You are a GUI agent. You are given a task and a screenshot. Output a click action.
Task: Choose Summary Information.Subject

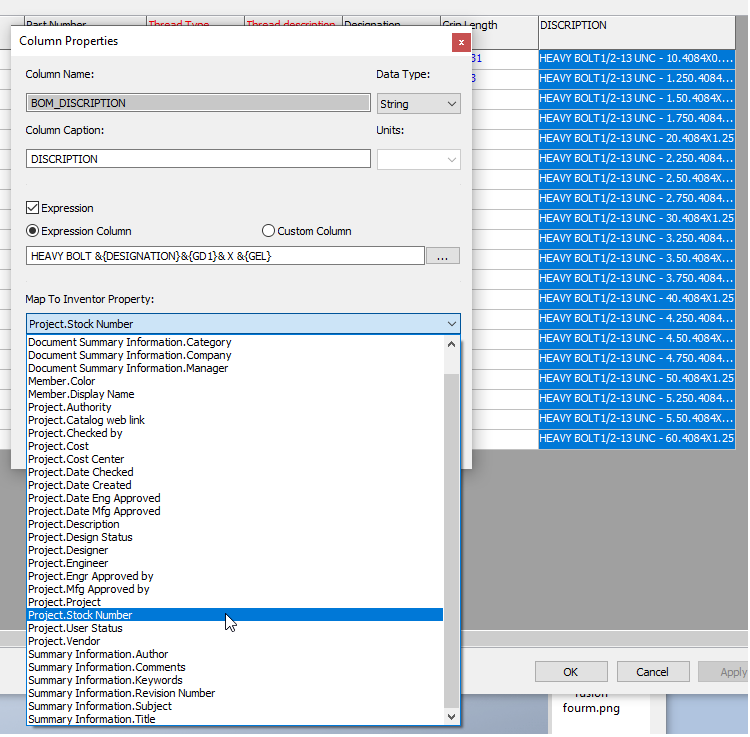tap(235, 706)
